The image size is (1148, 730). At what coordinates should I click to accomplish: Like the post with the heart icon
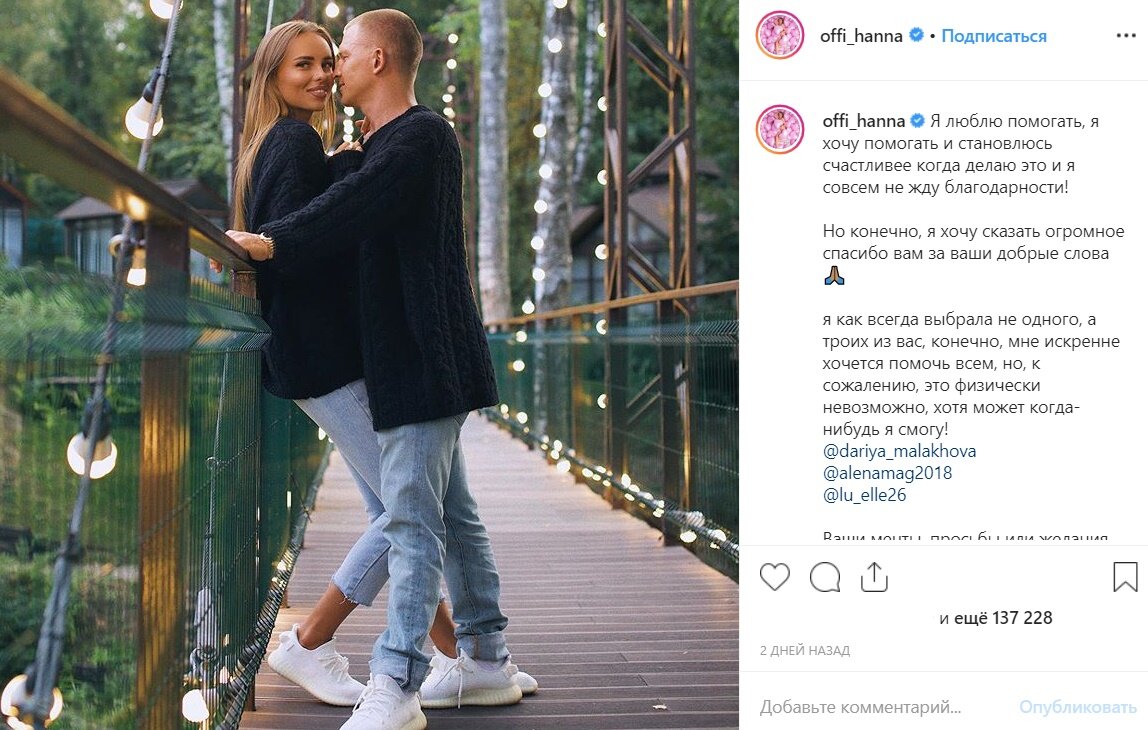pyautogui.click(x=775, y=577)
